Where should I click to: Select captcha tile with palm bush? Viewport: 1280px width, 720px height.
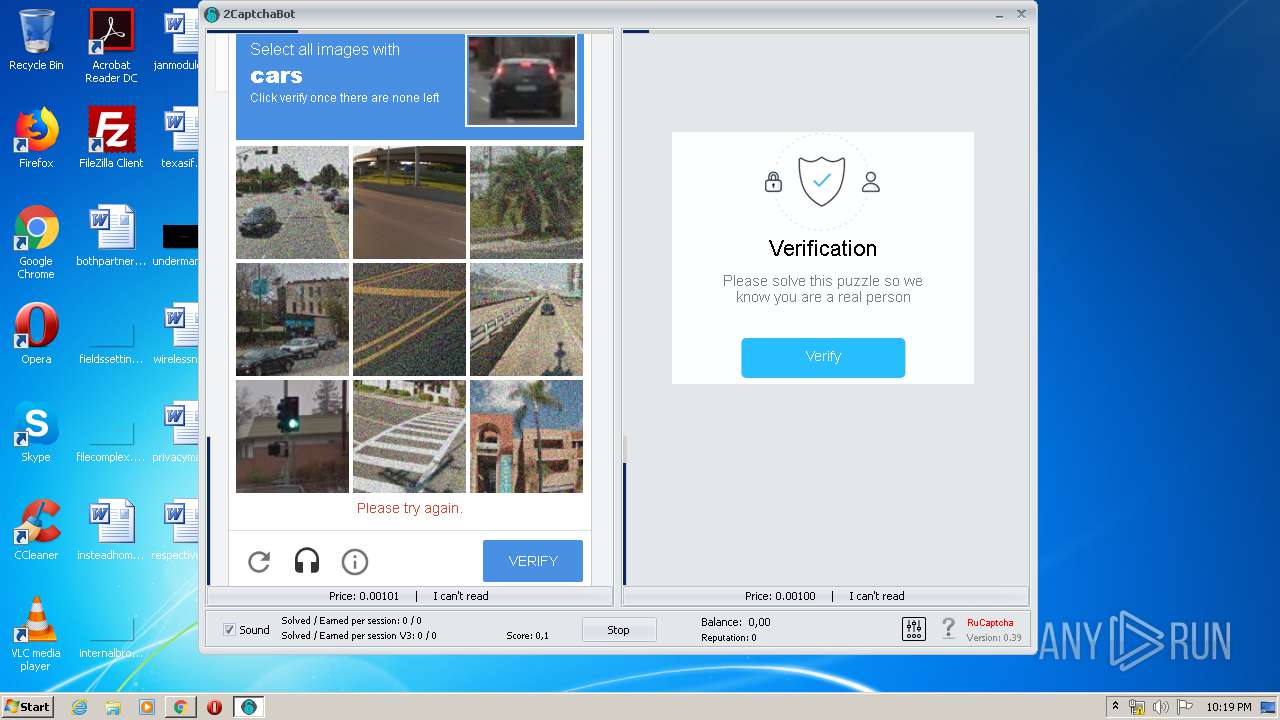point(526,202)
